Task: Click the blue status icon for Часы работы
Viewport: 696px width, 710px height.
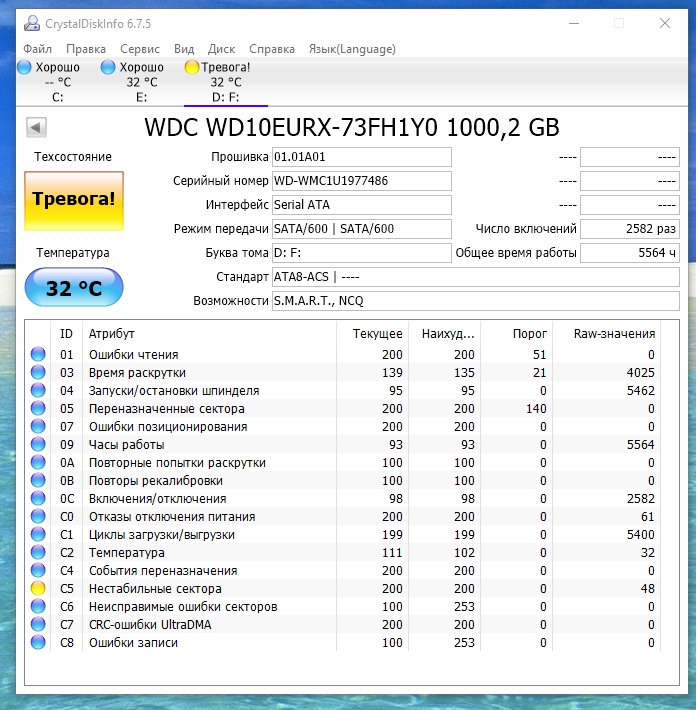Action: (39, 445)
